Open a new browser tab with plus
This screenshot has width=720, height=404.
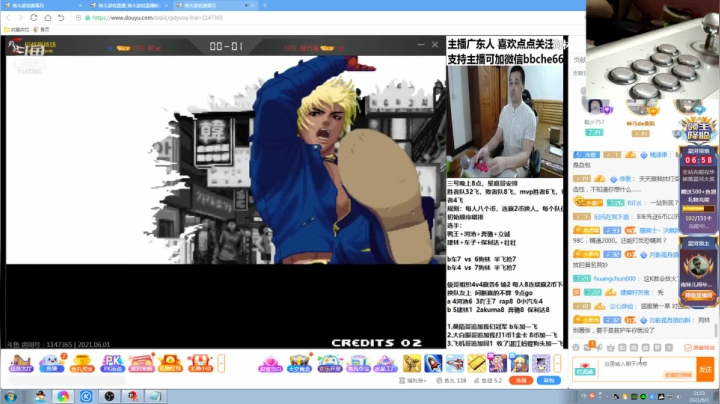264,6
